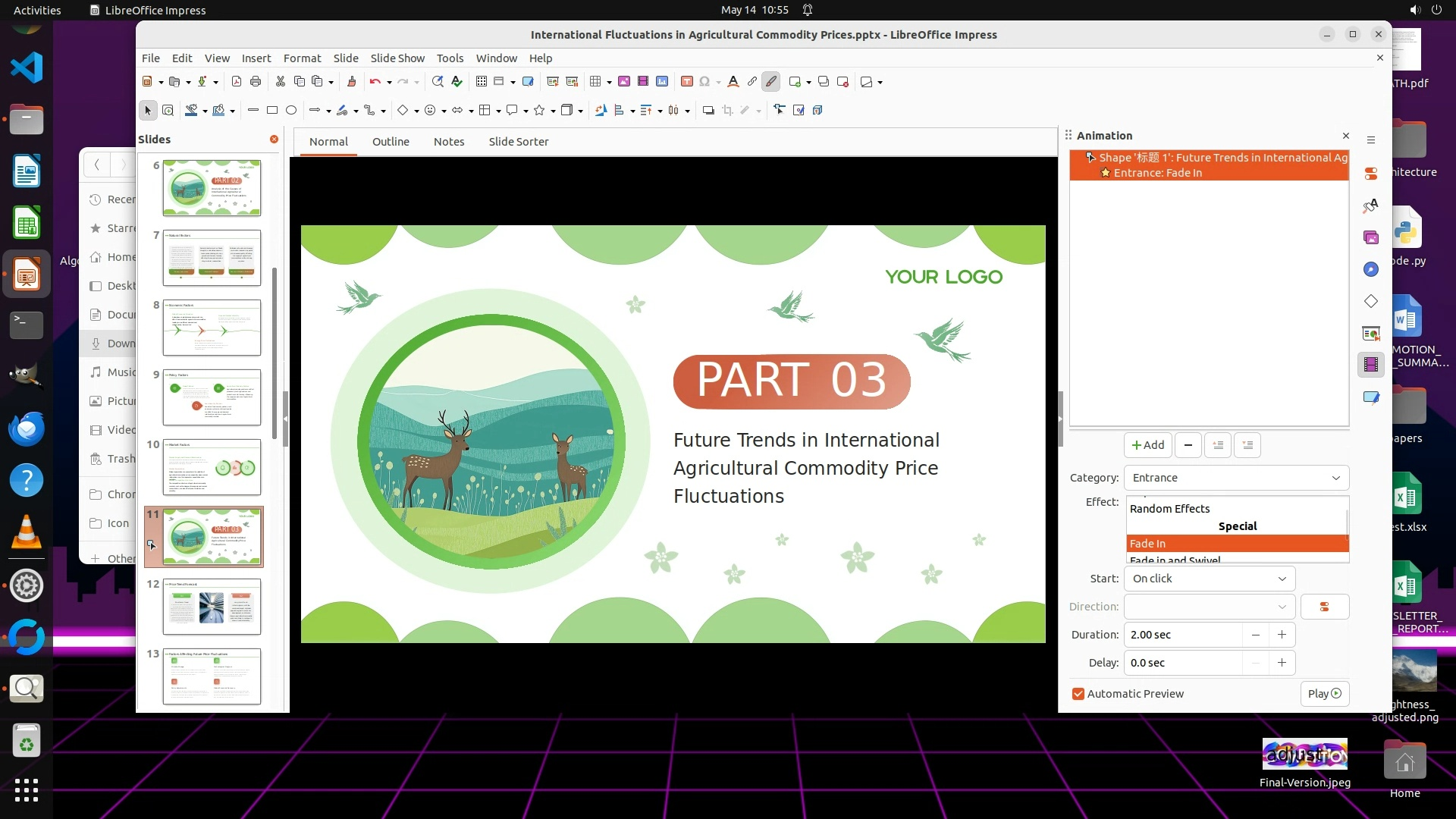Click the Print icon in toolbar
The height and width of the screenshot is (819, 1456).
point(256,82)
